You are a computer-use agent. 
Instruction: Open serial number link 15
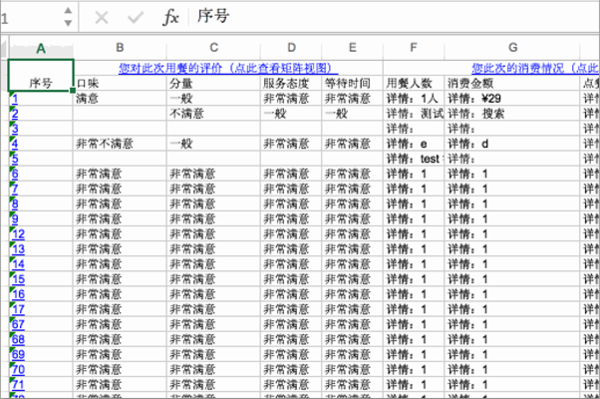18,279
